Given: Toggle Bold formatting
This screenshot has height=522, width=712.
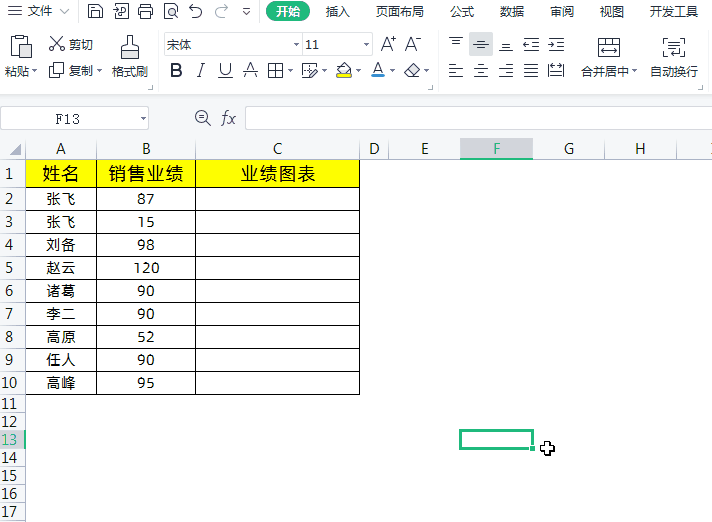Looking at the screenshot, I should click(176, 70).
